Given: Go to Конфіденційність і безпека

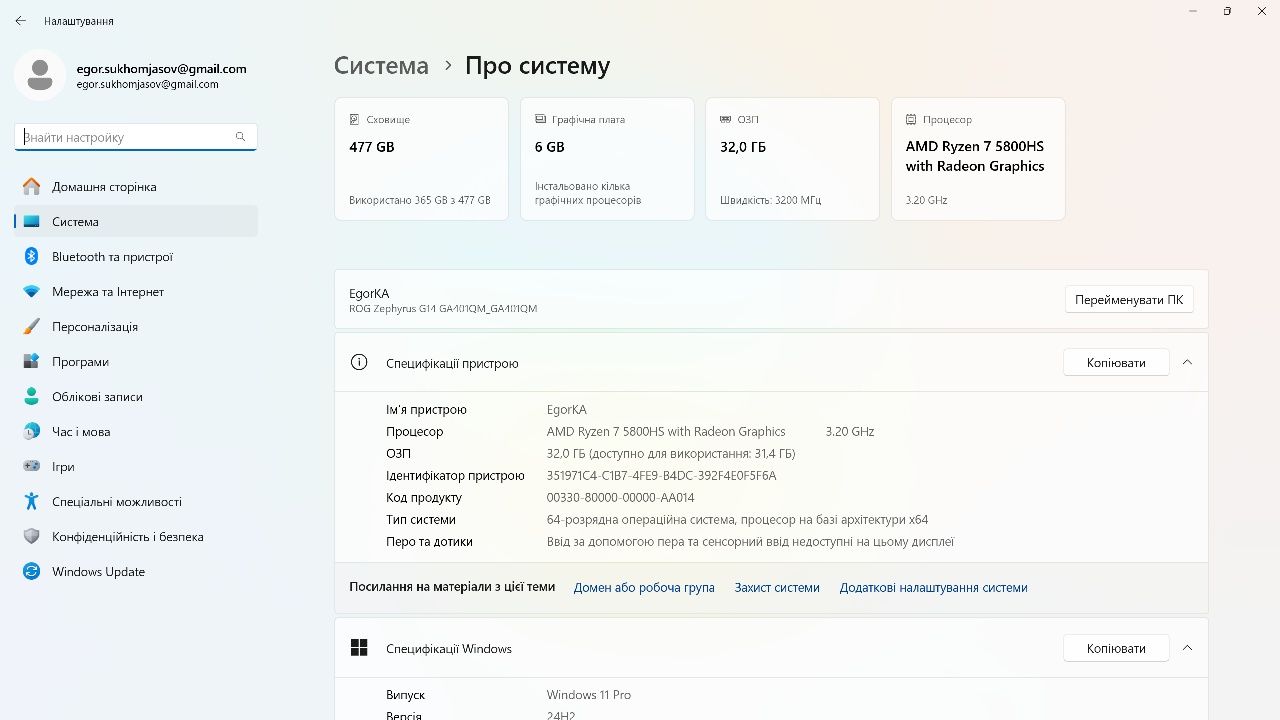Looking at the screenshot, I should (136, 537).
